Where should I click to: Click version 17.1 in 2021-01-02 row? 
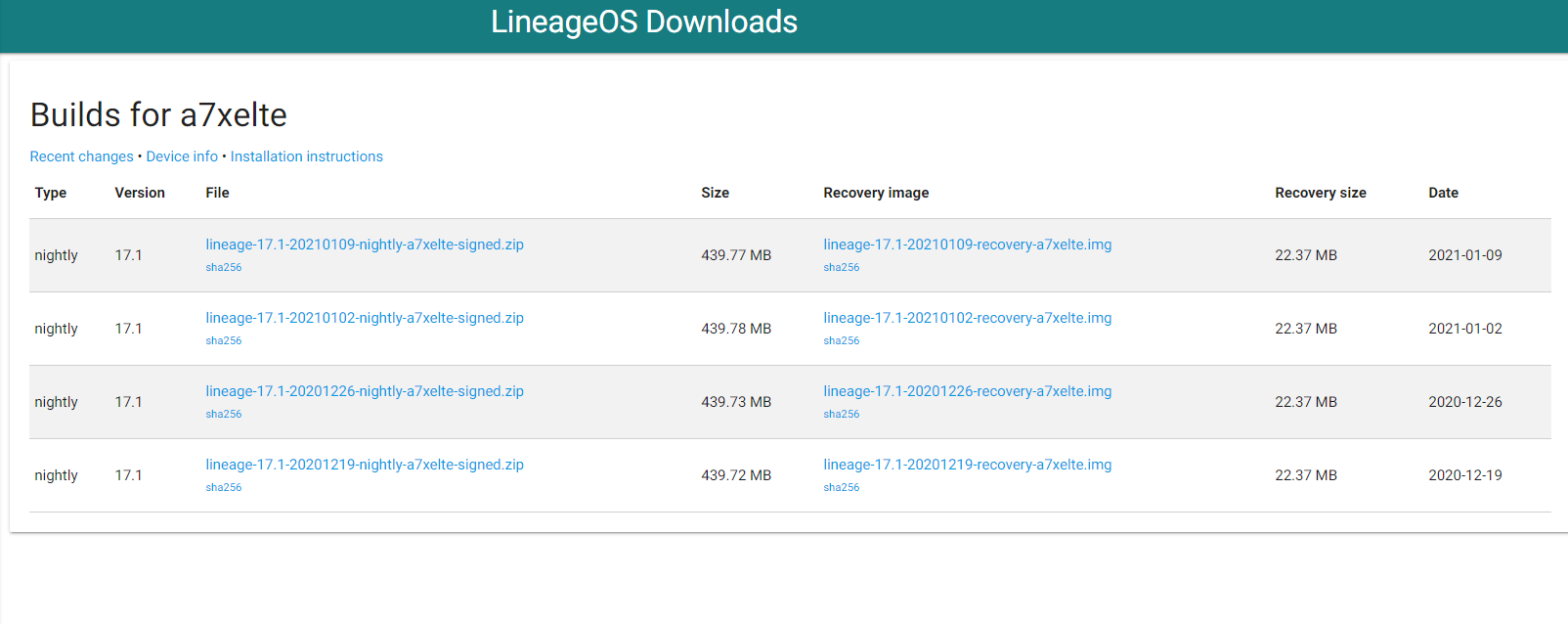coord(128,329)
